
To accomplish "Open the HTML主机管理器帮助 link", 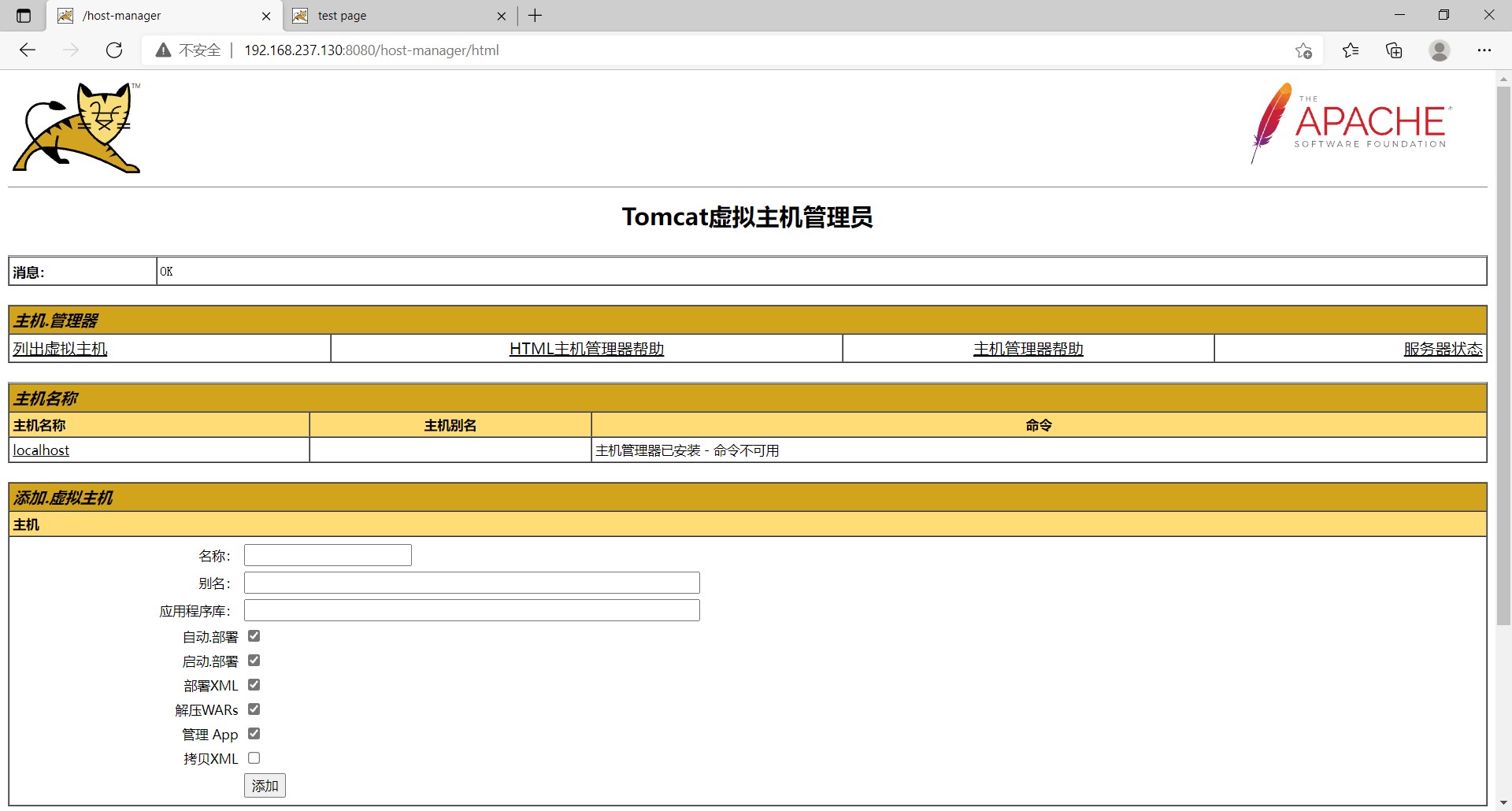I will click(x=587, y=349).
